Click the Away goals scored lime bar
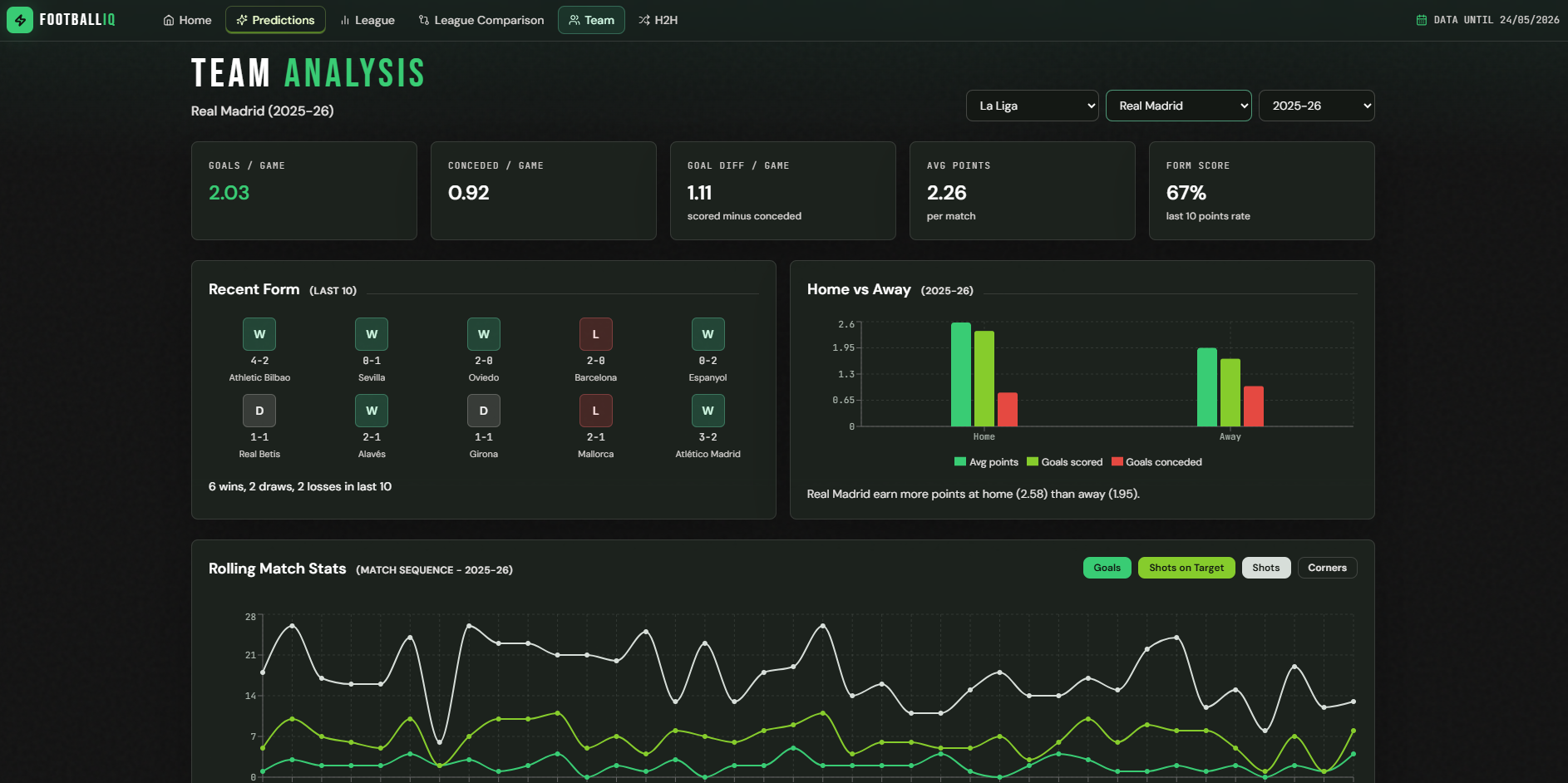 point(1230,392)
